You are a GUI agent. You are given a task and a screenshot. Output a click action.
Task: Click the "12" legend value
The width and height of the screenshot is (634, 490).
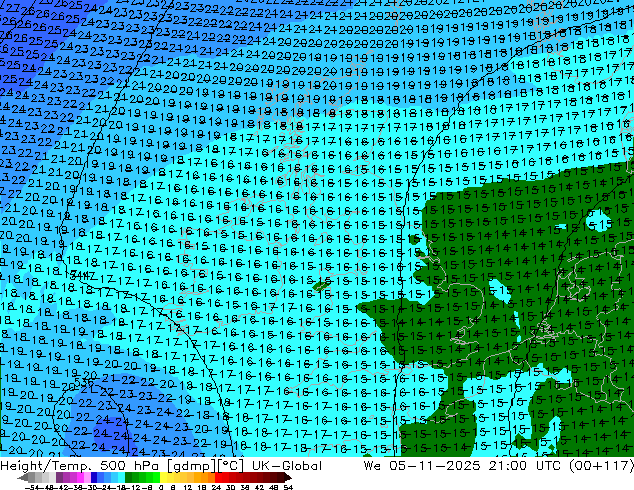[x=187, y=488]
